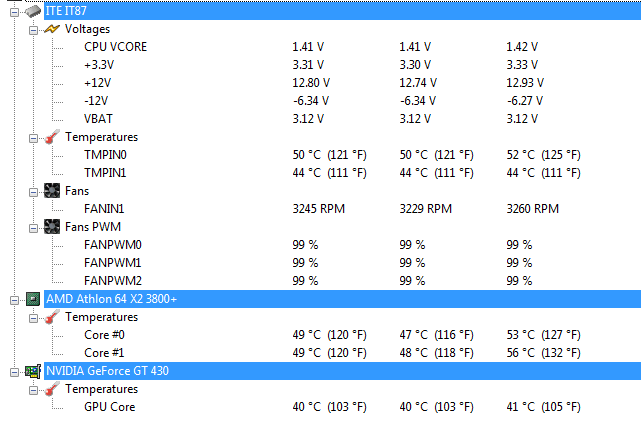Click the GPU Core current 40 °C value
Image resolution: width=641 pixels, height=430 pixels.
pyautogui.click(x=329, y=407)
